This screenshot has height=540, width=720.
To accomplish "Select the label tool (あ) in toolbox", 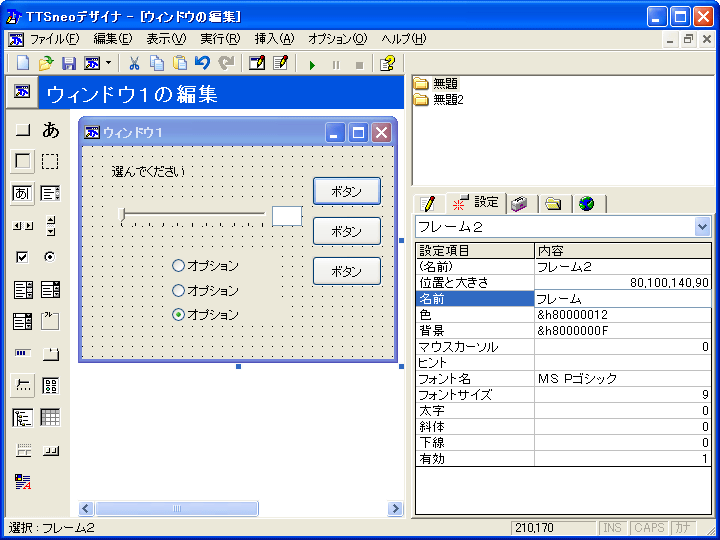I will (50, 130).
